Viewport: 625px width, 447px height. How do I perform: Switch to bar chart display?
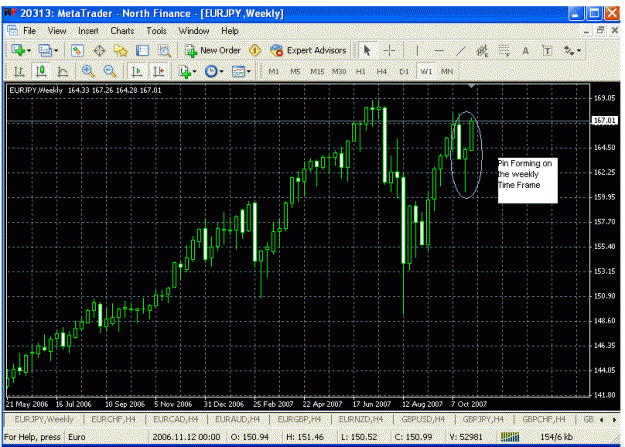pyautogui.click(x=19, y=71)
